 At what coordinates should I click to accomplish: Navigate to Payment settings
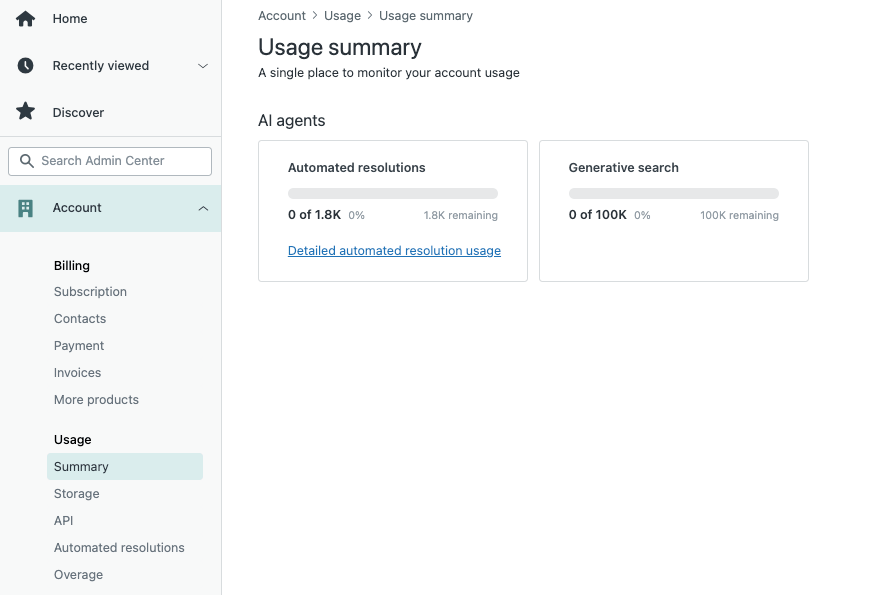coord(78,345)
